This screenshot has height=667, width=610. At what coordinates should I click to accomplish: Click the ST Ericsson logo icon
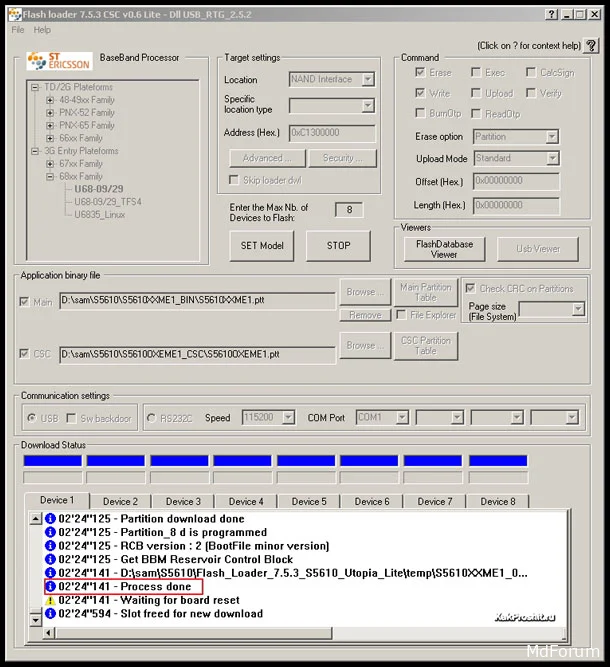tap(58, 61)
